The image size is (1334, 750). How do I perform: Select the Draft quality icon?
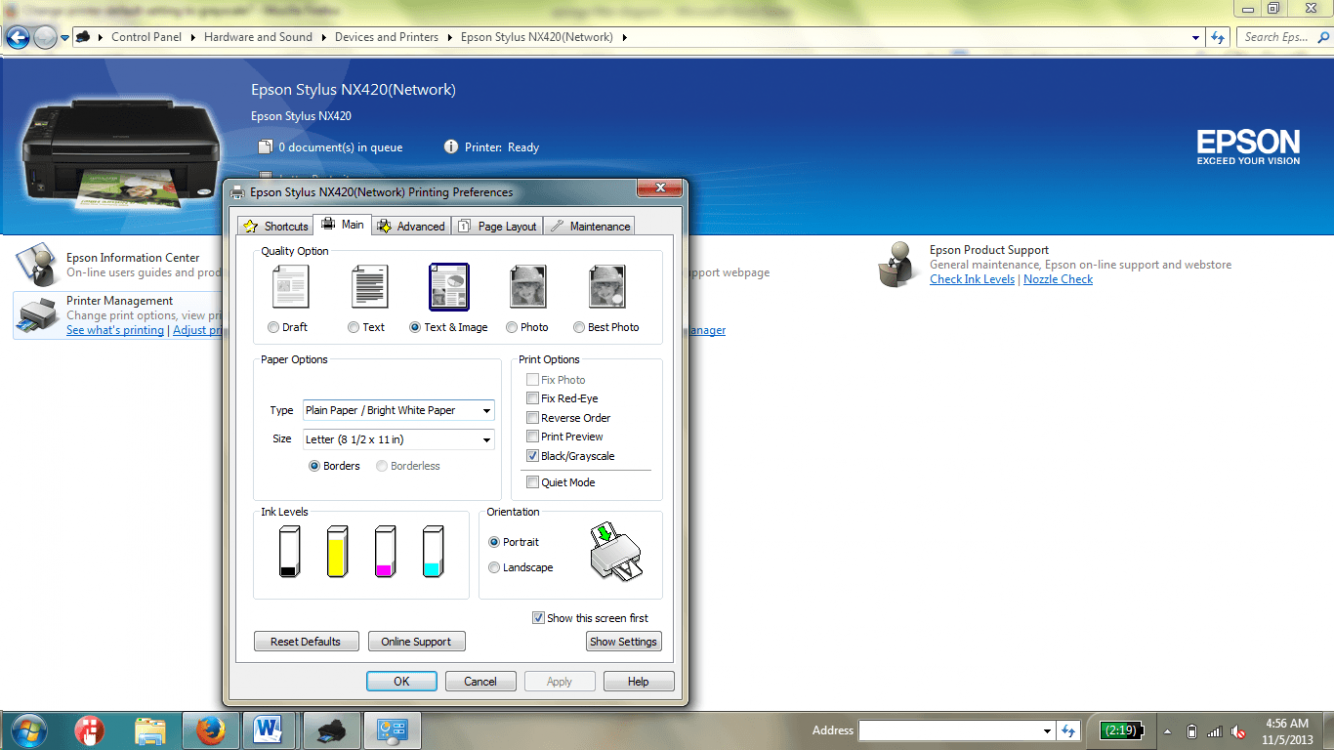coord(290,287)
